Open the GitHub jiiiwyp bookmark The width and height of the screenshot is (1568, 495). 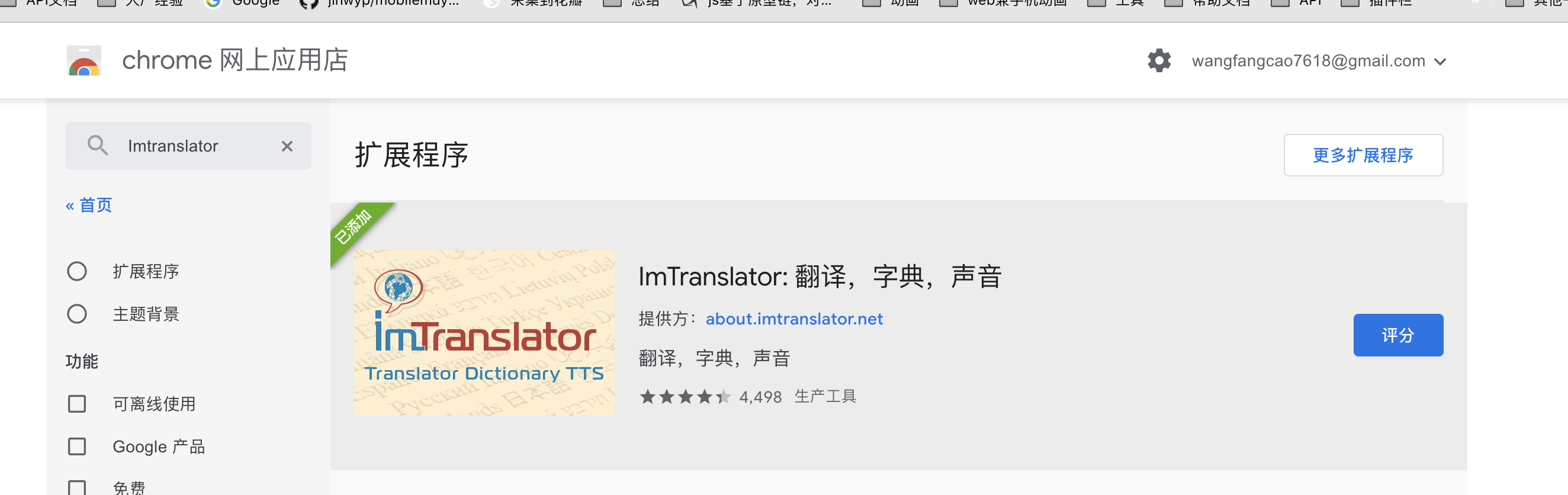(x=379, y=3)
